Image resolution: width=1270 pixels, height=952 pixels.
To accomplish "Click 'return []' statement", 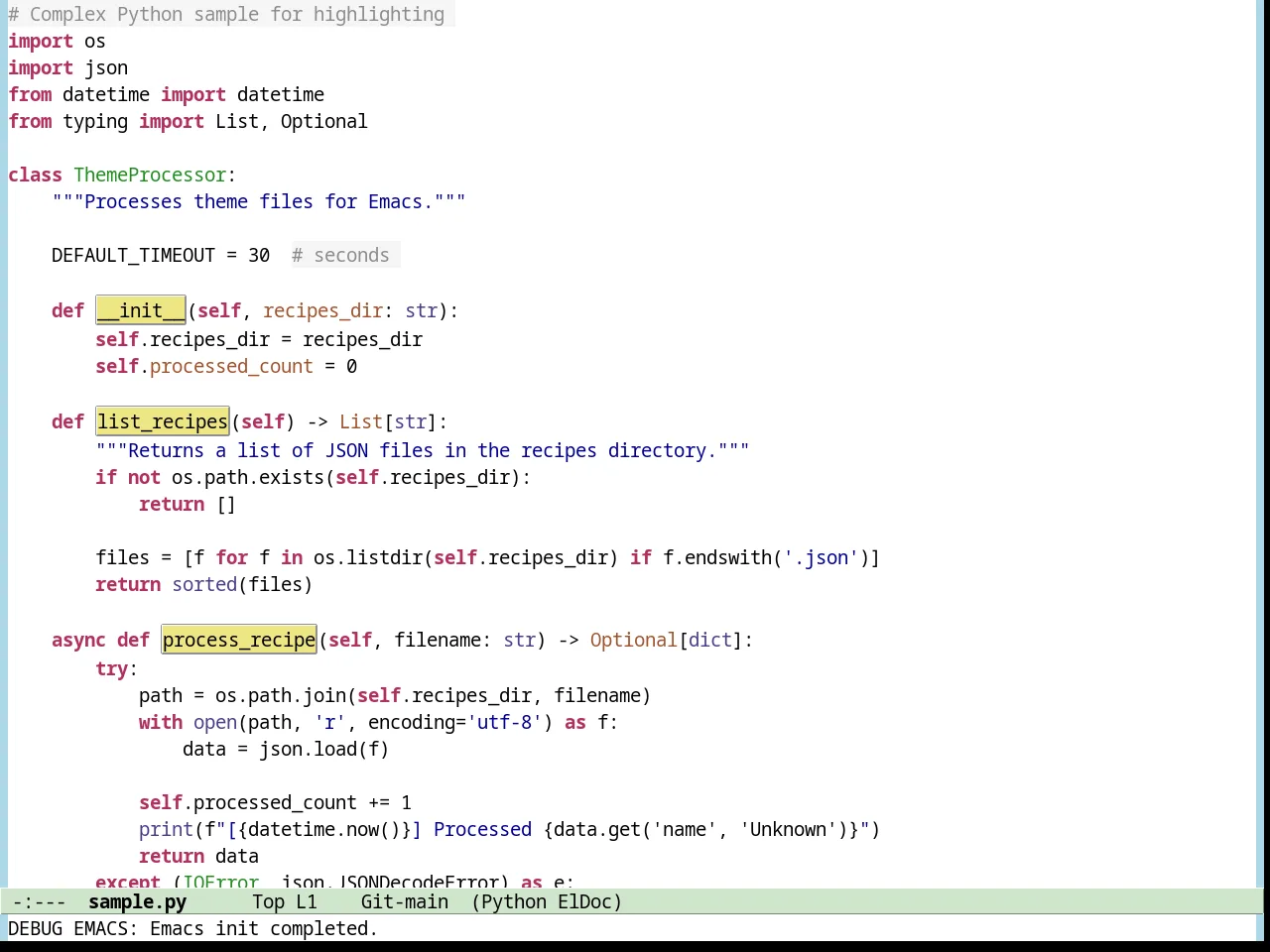I will [188, 504].
